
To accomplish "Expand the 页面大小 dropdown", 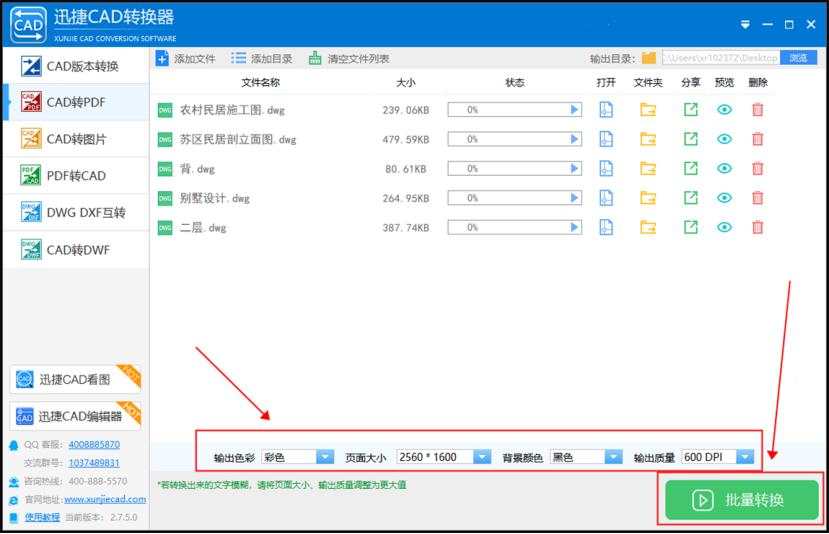I will tap(482, 457).
